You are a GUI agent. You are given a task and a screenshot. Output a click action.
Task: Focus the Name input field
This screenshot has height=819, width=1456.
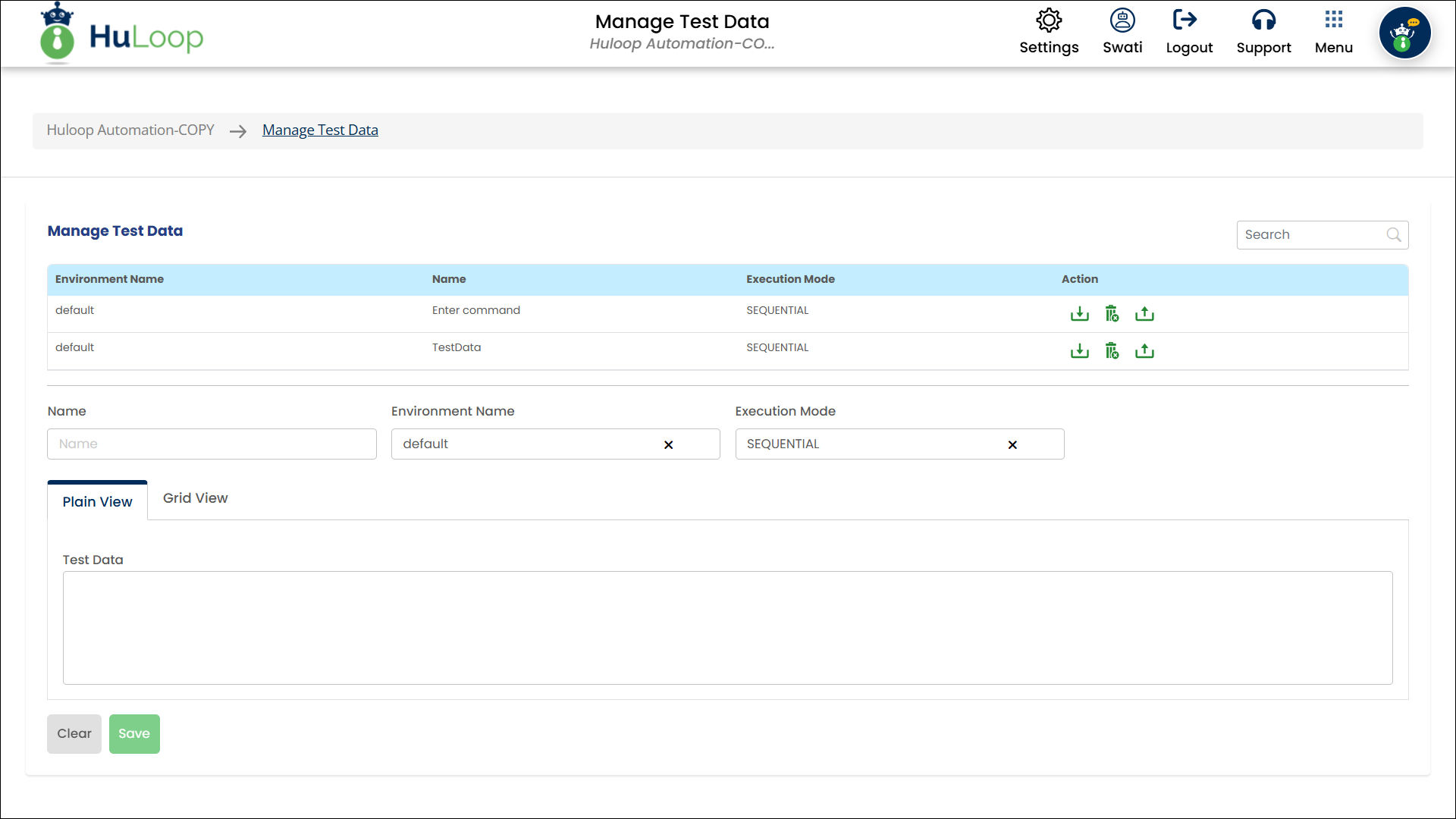pyautogui.click(x=212, y=444)
